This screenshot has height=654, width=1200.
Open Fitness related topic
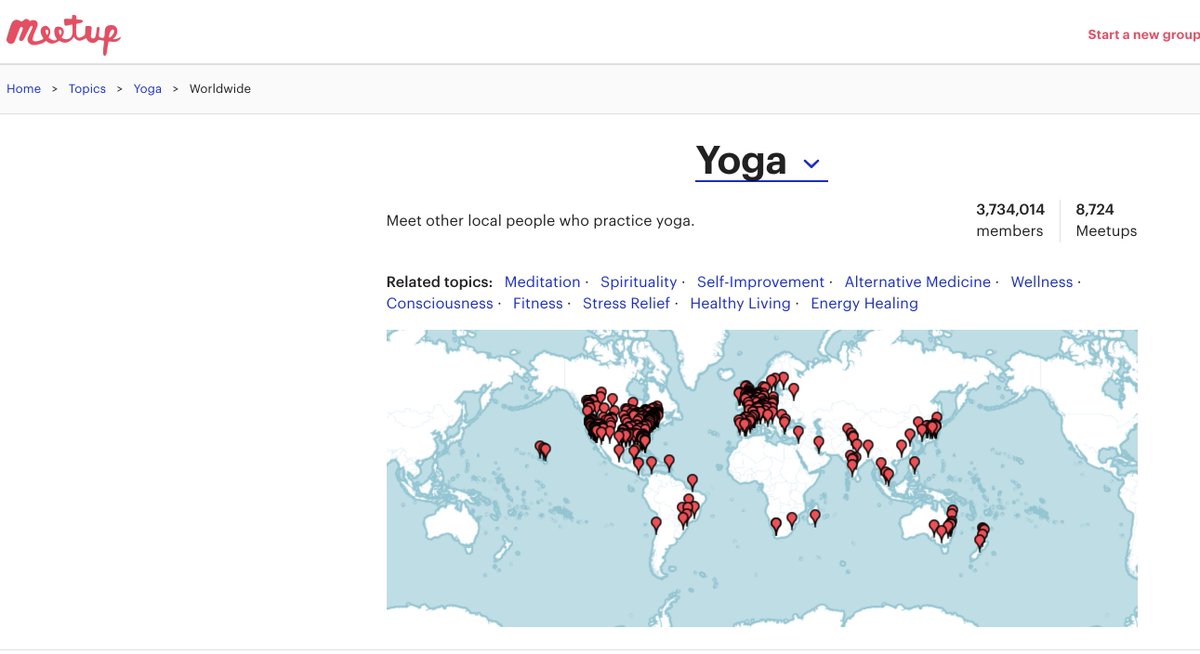[x=538, y=303]
